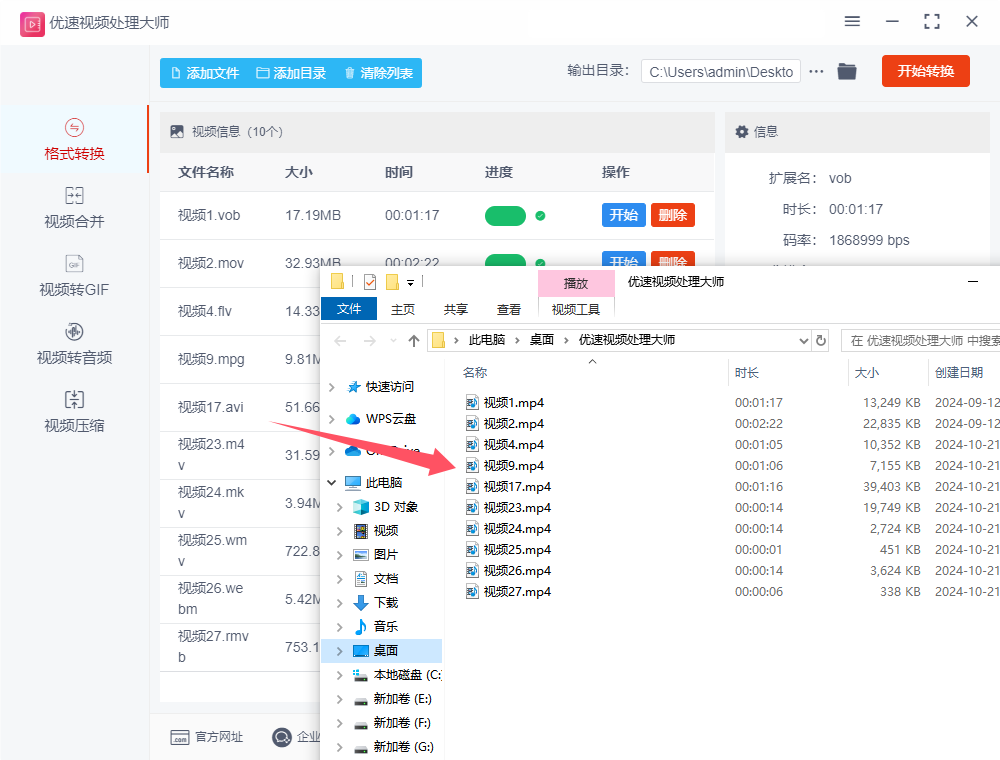Select the 格式转换 sidebar icon
Screen dimensions: 1000x760
click(x=74, y=128)
